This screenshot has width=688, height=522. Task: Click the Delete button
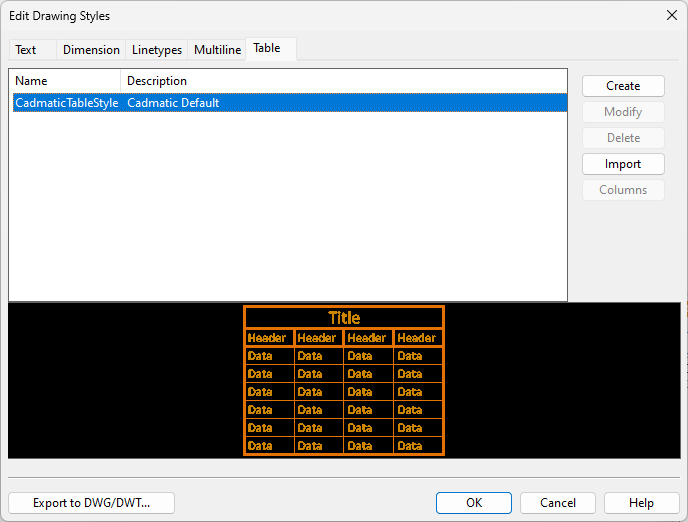[623, 138]
